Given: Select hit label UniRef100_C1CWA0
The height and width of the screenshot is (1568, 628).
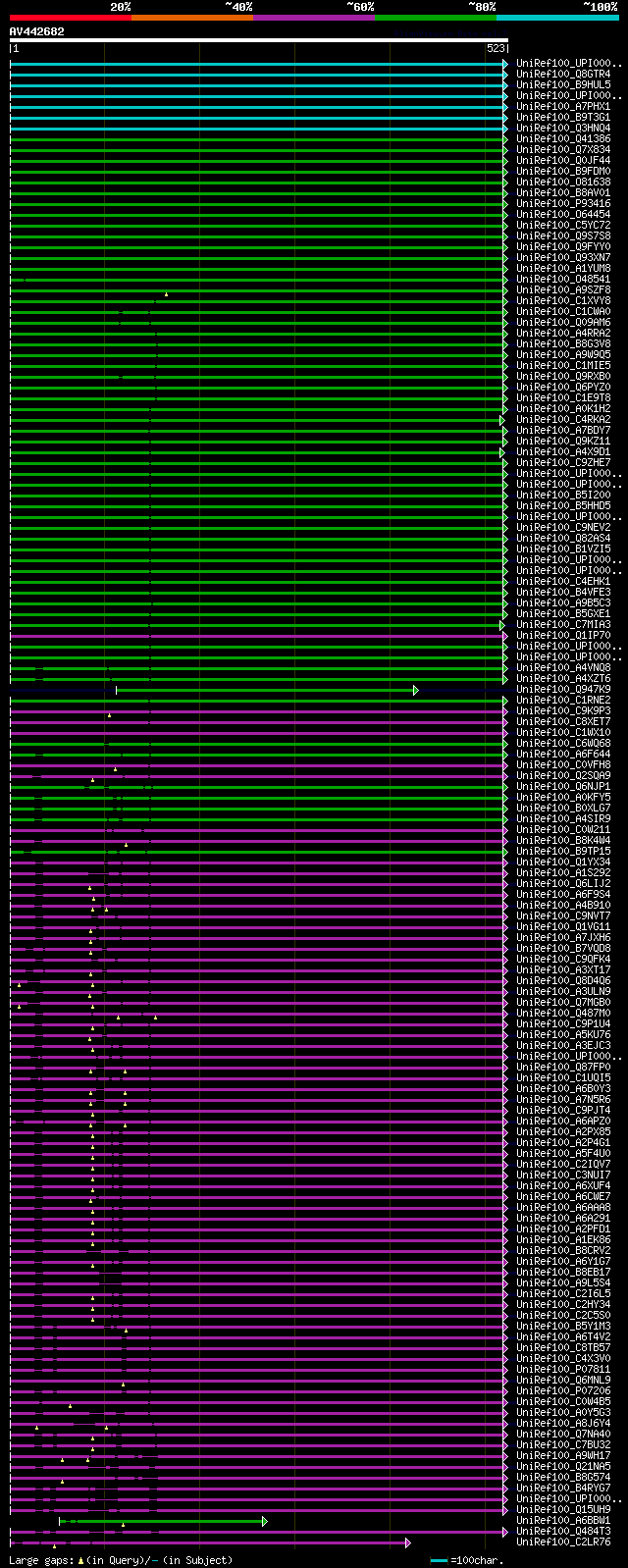Looking at the screenshot, I should [563, 312].
